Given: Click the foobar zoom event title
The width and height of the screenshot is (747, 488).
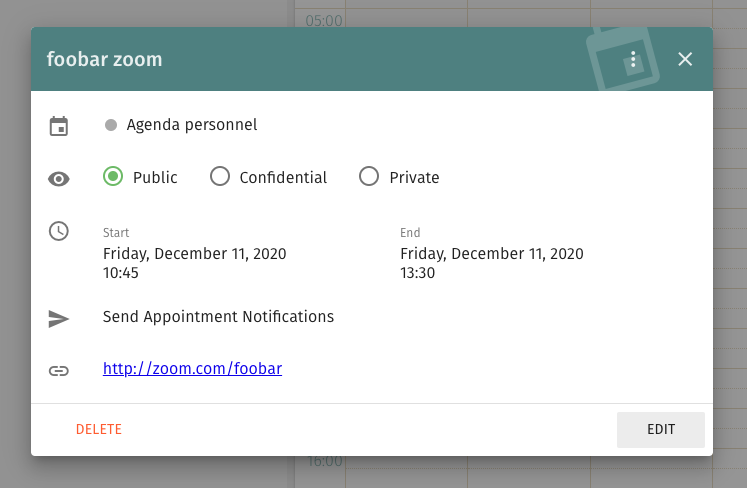Looking at the screenshot, I should coord(104,59).
